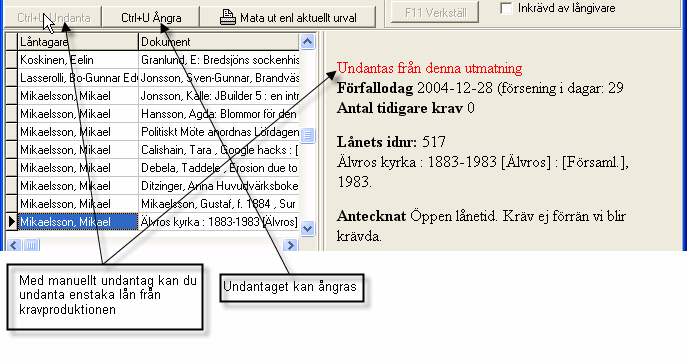Click the current row indicator arrow
The image size is (687, 363).
click(11, 222)
